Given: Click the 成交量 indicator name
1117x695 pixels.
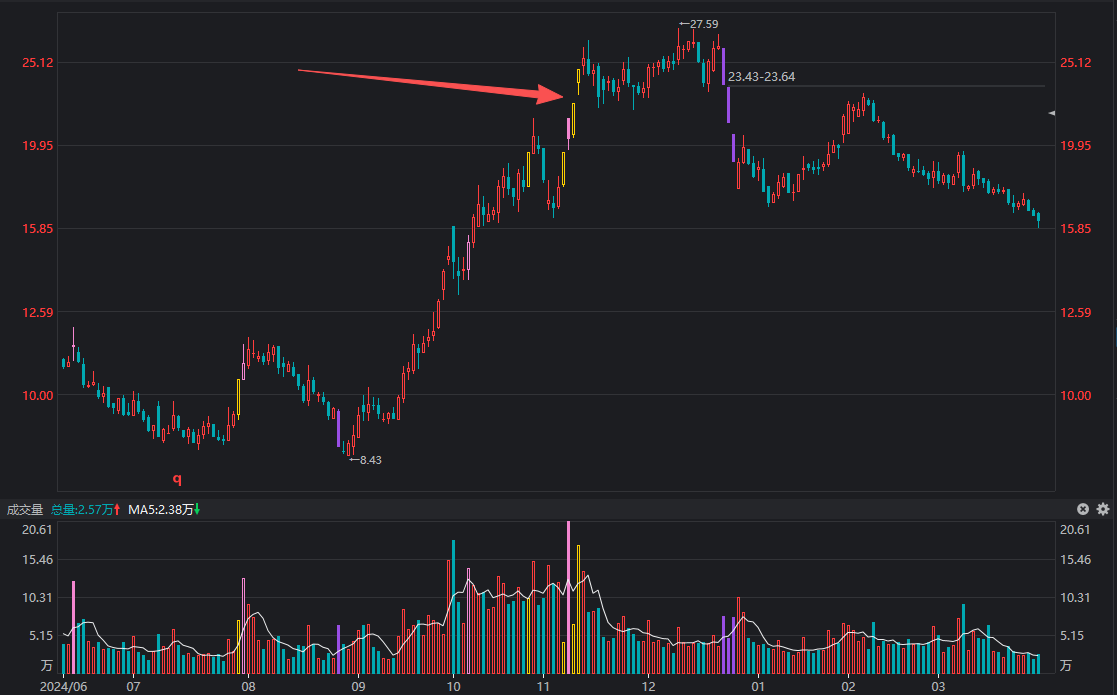Looking at the screenshot, I should pos(25,510).
